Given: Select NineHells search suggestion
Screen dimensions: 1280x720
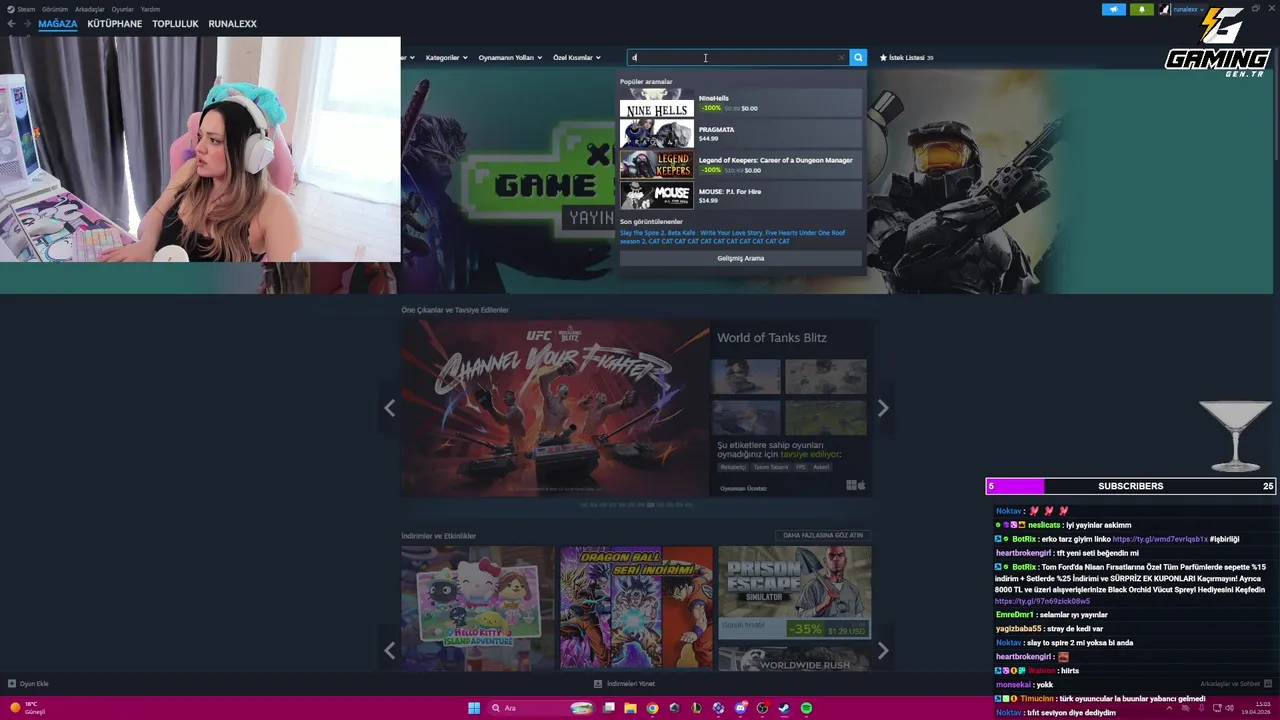Looking at the screenshot, I should (x=741, y=103).
